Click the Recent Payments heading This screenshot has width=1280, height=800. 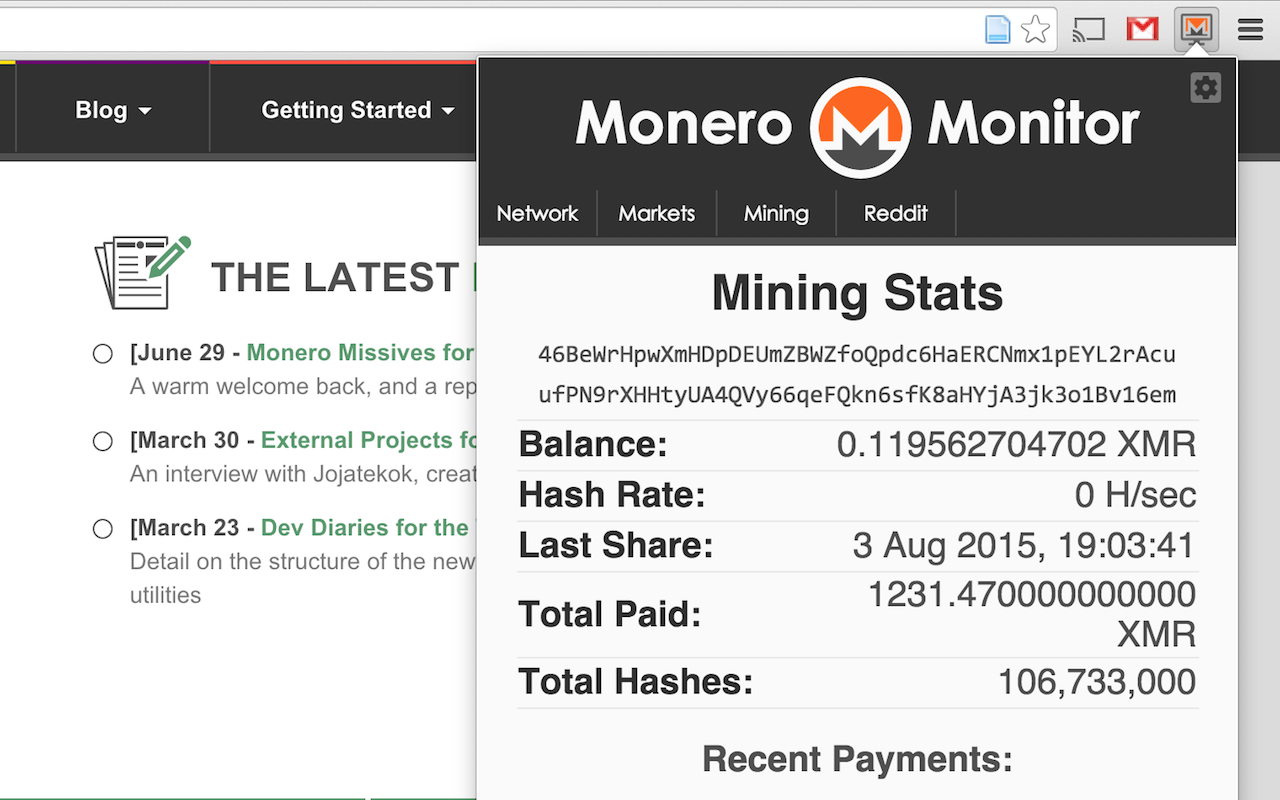[x=857, y=759]
